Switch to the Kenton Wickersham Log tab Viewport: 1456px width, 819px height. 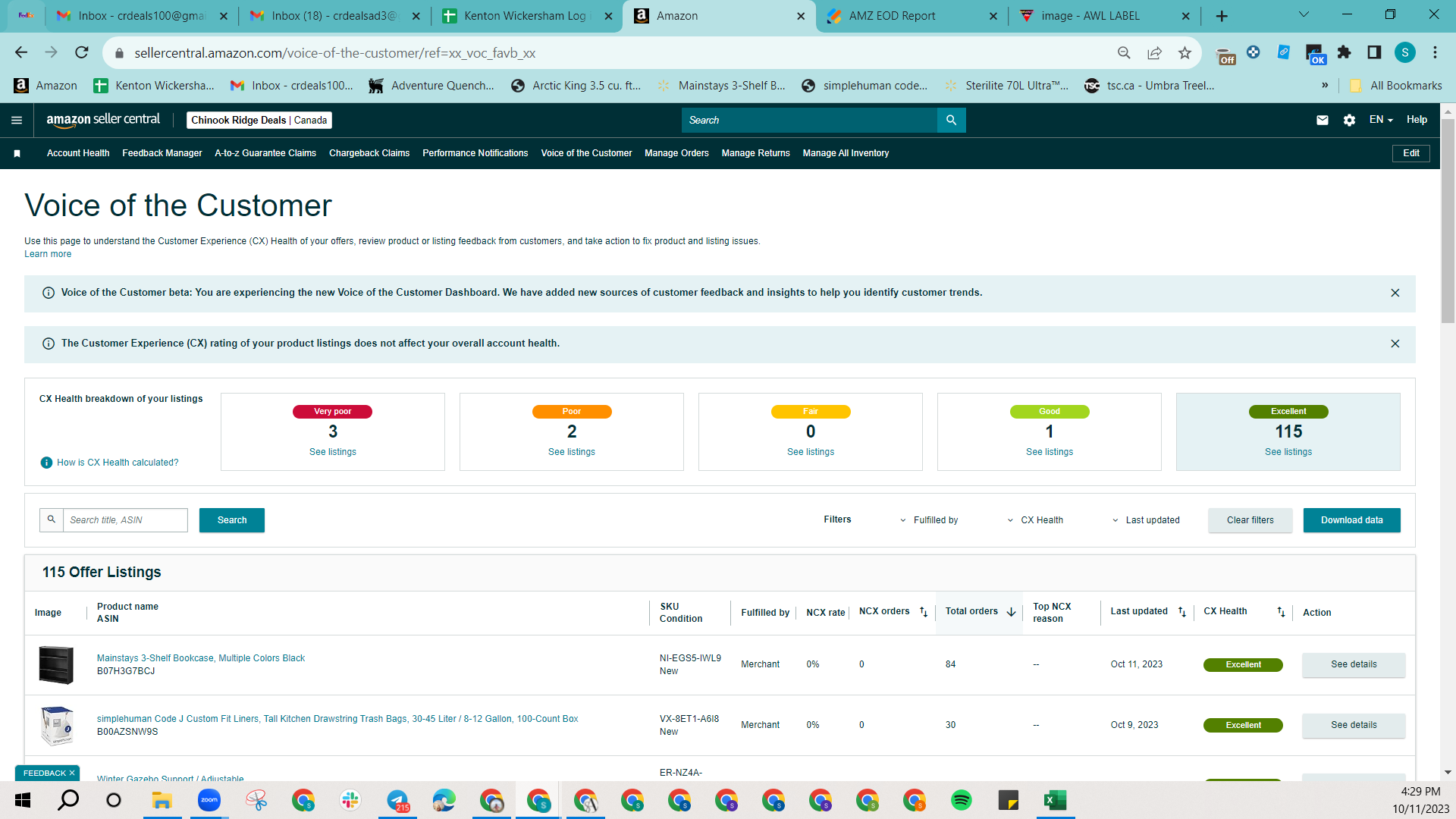(527, 16)
